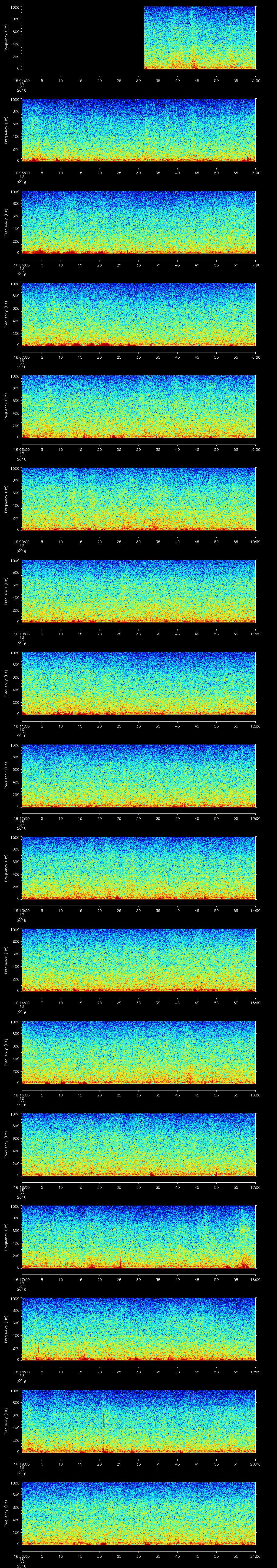
Task: Open the spectrogram plot beginning at 16:07:00
Action: tap(139, 315)
